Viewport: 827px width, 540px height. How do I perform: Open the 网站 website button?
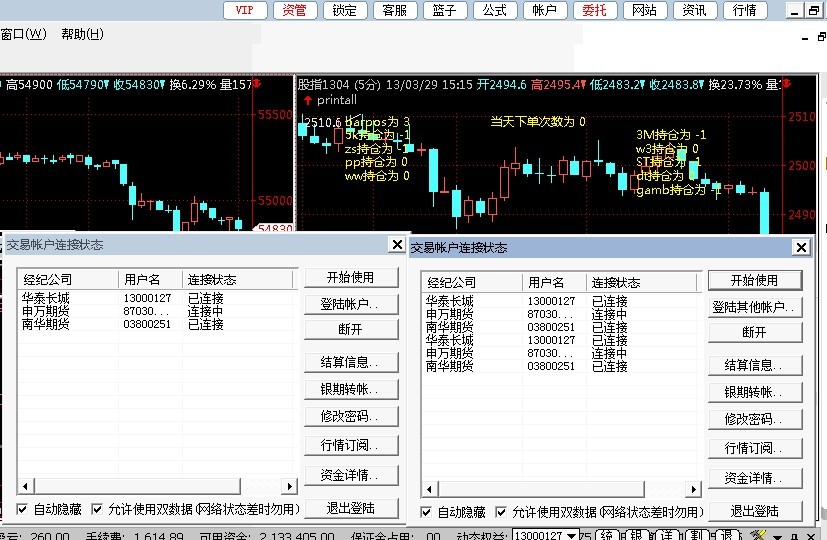pyautogui.click(x=645, y=10)
